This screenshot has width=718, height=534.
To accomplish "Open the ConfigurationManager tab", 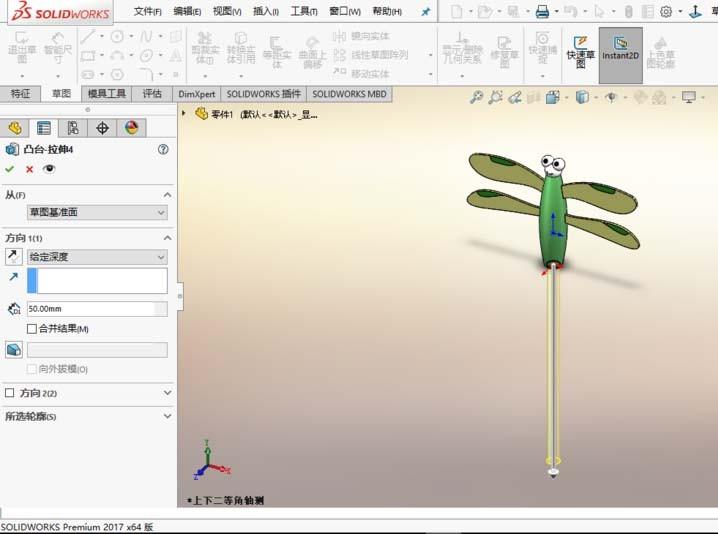I will pyautogui.click(x=73, y=128).
